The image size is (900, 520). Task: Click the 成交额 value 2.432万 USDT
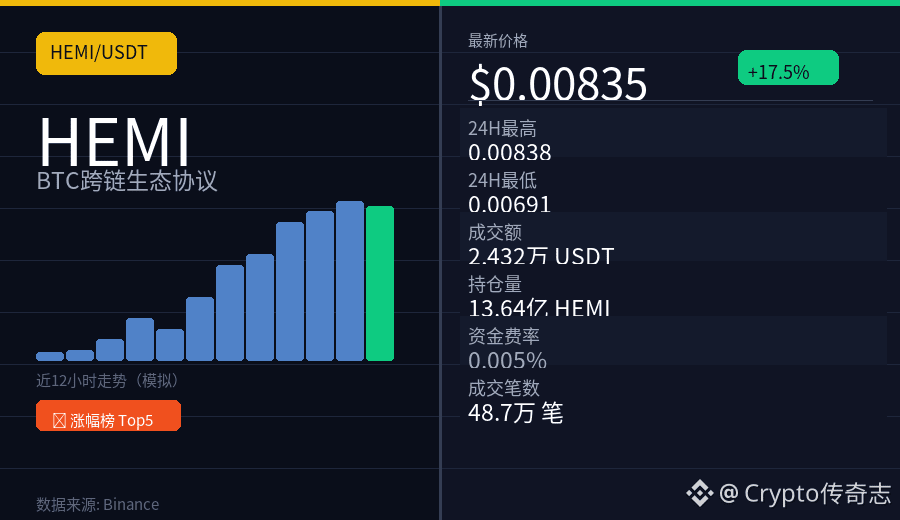point(541,257)
